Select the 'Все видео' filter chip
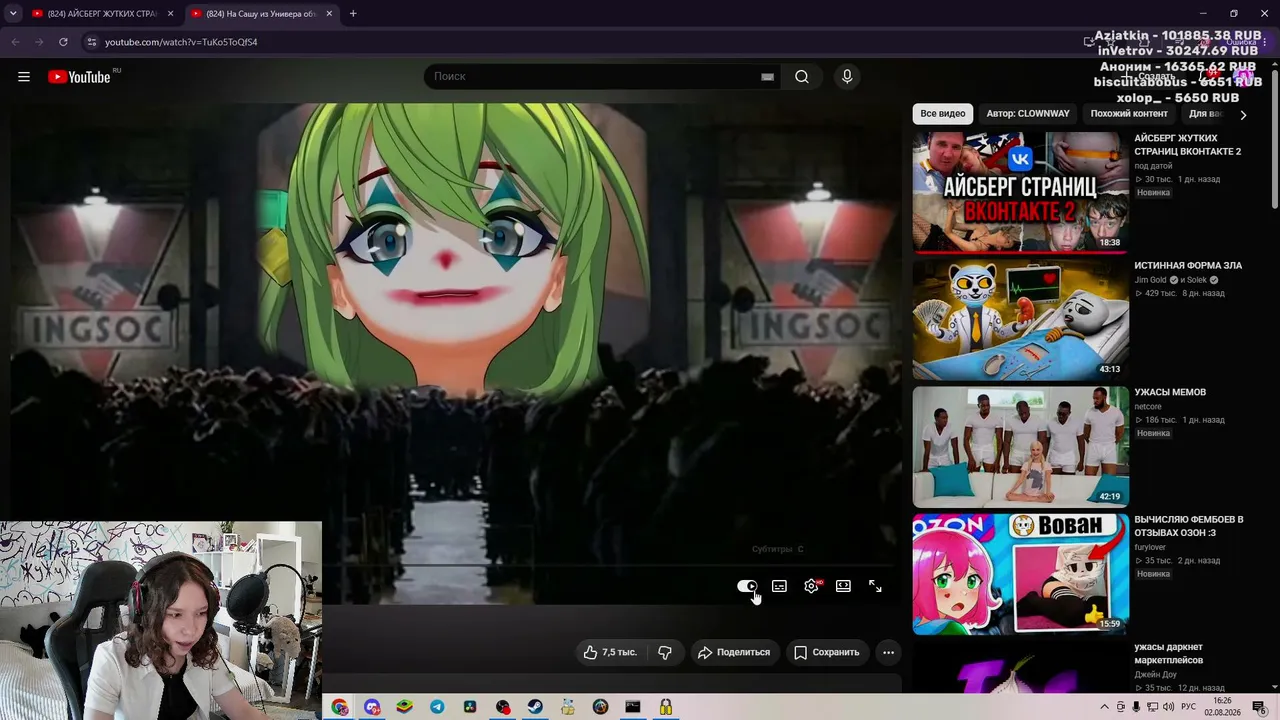 [x=943, y=114]
